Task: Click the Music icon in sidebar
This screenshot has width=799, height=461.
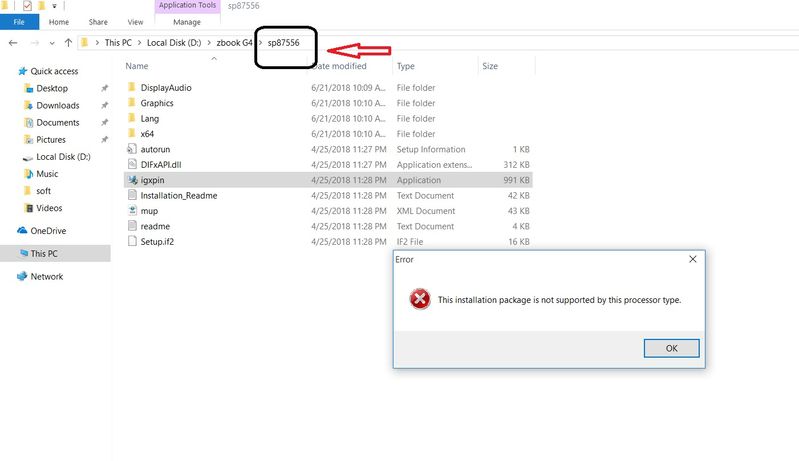Action: tap(29, 174)
